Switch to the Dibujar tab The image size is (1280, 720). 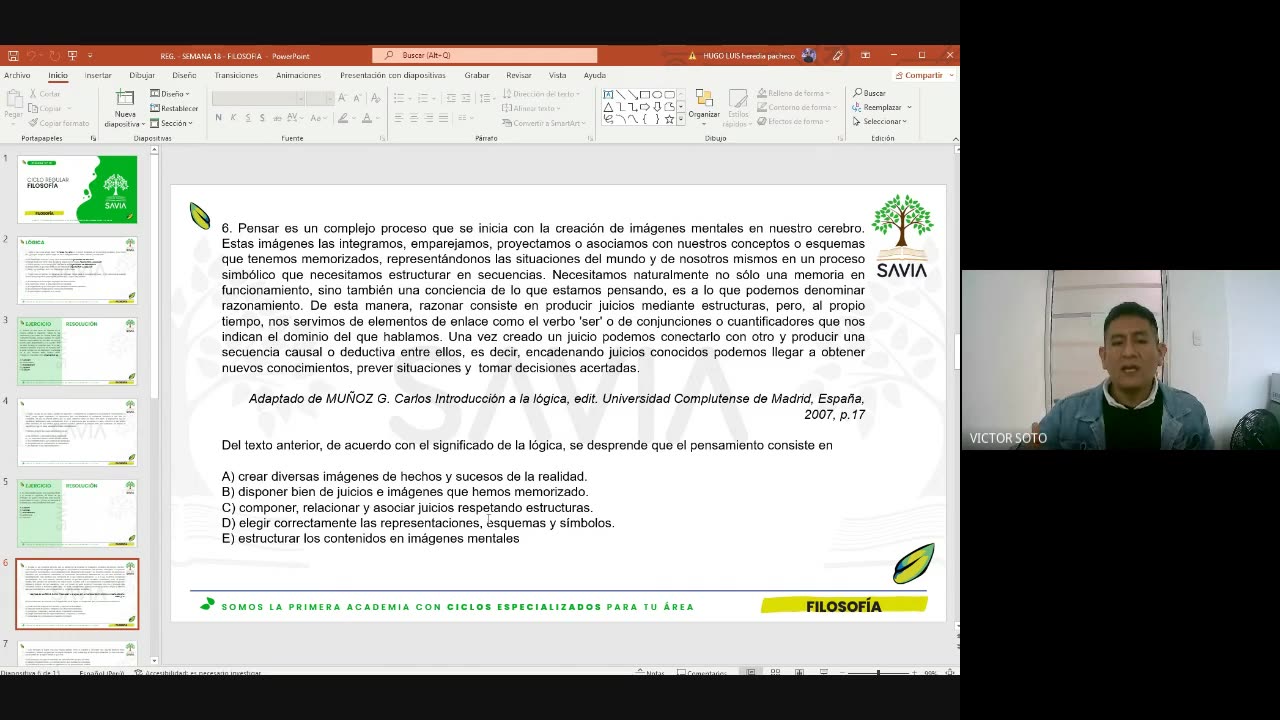pos(142,75)
